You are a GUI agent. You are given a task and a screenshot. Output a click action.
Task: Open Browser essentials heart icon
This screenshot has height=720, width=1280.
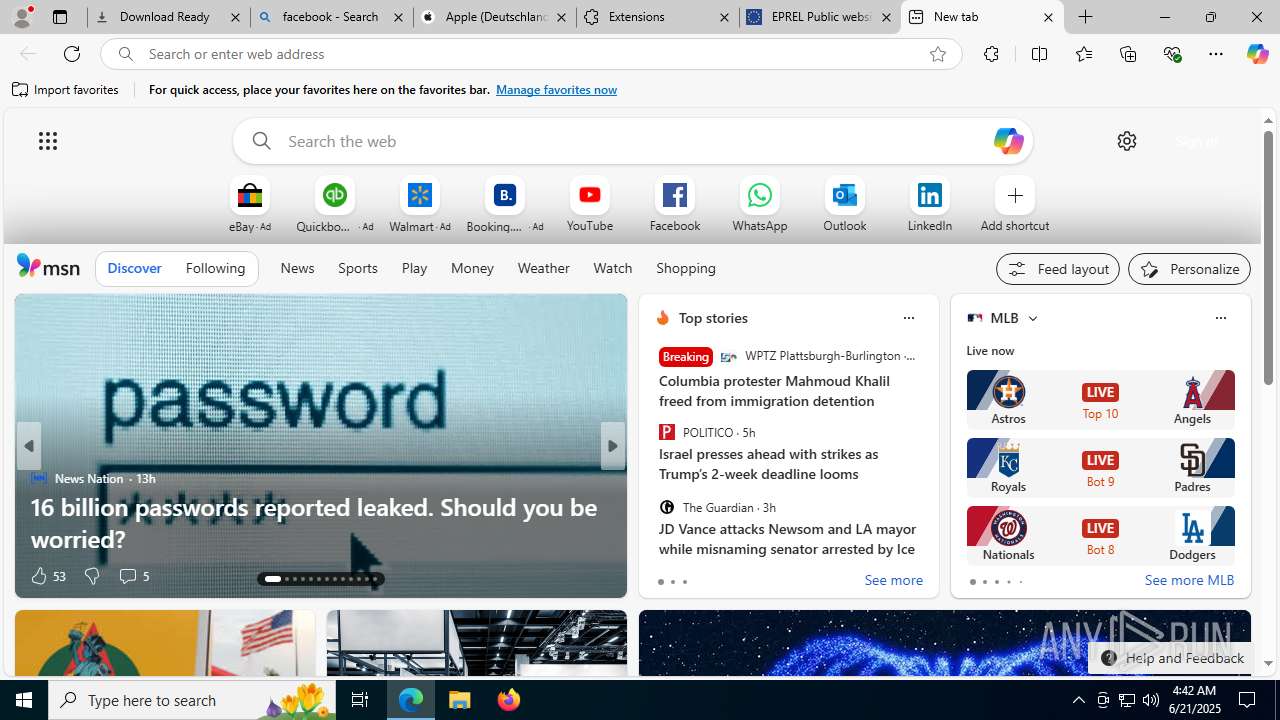[x=1172, y=54]
